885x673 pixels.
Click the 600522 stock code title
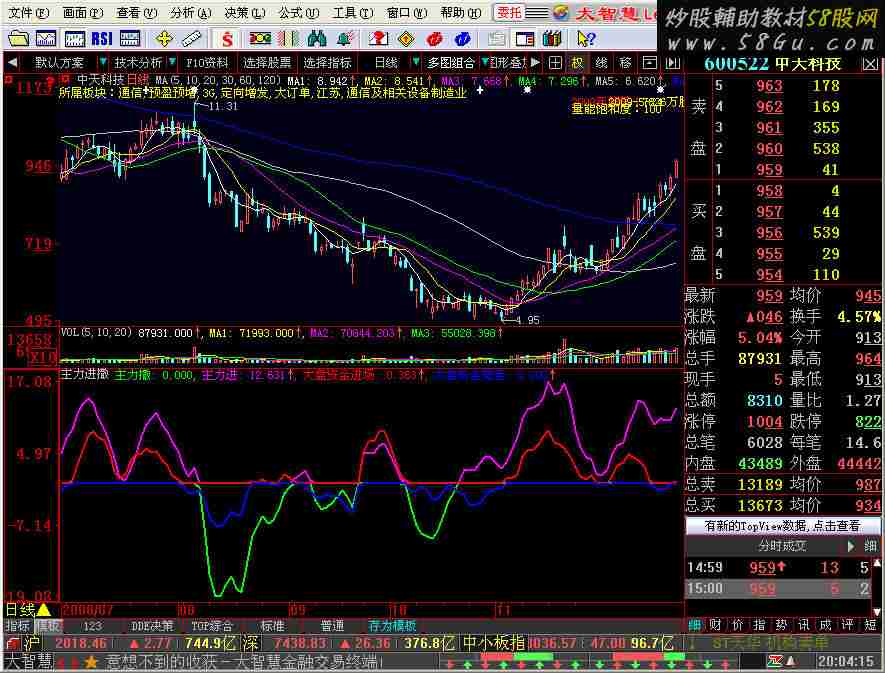[x=737, y=64]
